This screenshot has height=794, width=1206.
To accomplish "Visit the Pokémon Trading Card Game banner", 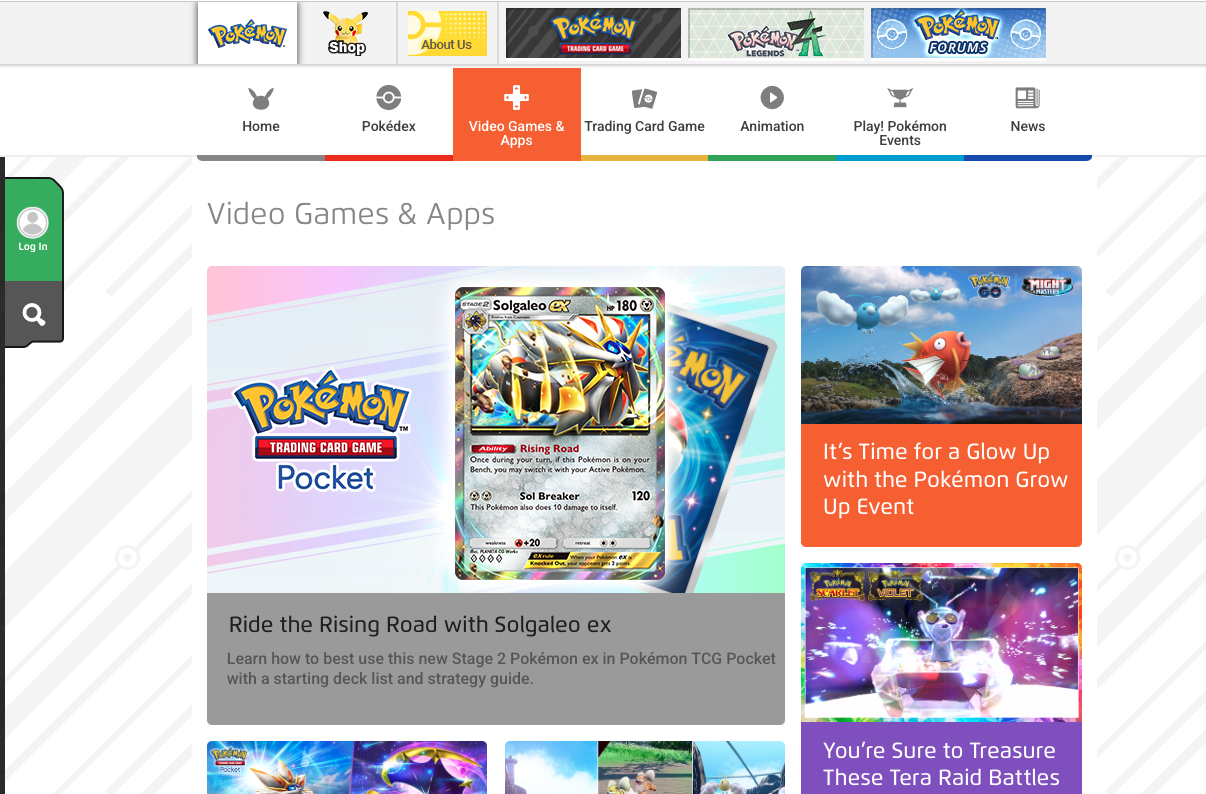I will coord(593,33).
